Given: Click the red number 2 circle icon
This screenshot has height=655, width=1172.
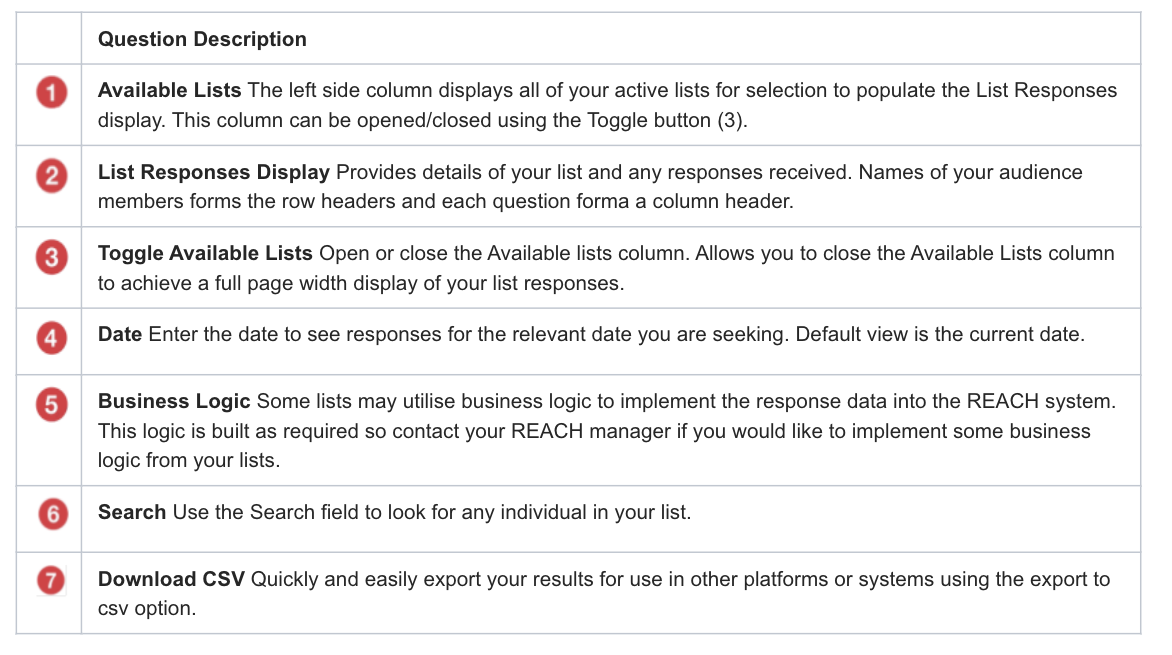Looking at the screenshot, I should [x=50, y=176].
